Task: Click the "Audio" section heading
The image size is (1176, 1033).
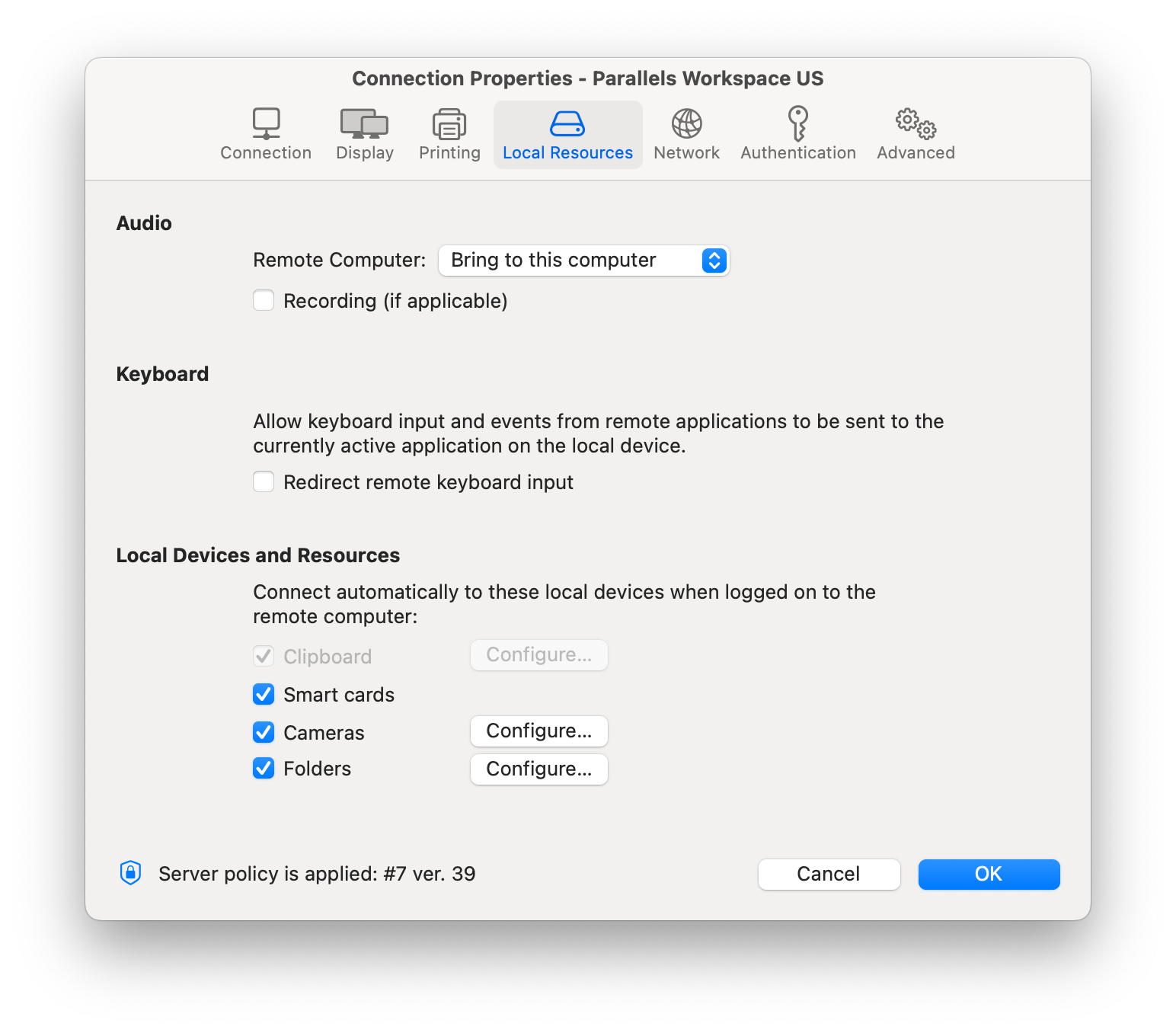Action: click(x=144, y=223)
